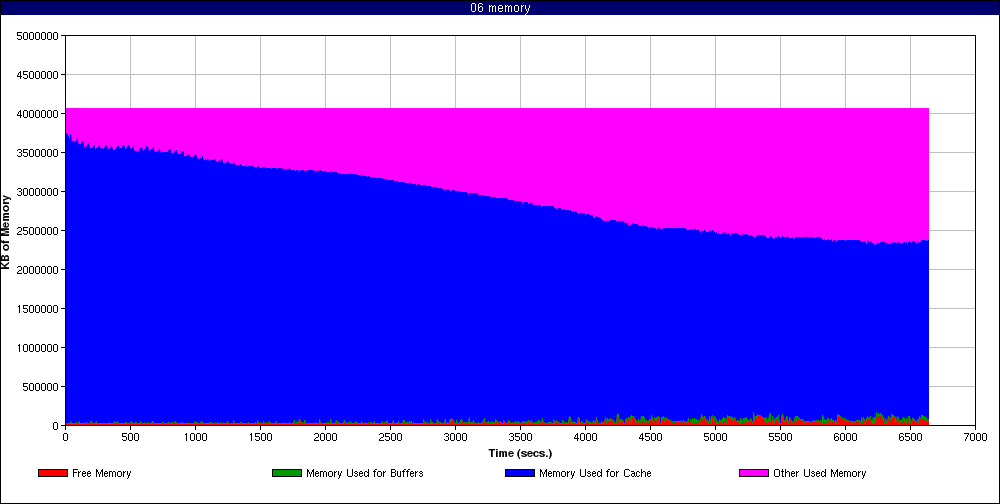Click the 2000 x-axis tick label
The width and height of the screenshot is (1000, 504).
pyautogui.click(x=325, y=437)
